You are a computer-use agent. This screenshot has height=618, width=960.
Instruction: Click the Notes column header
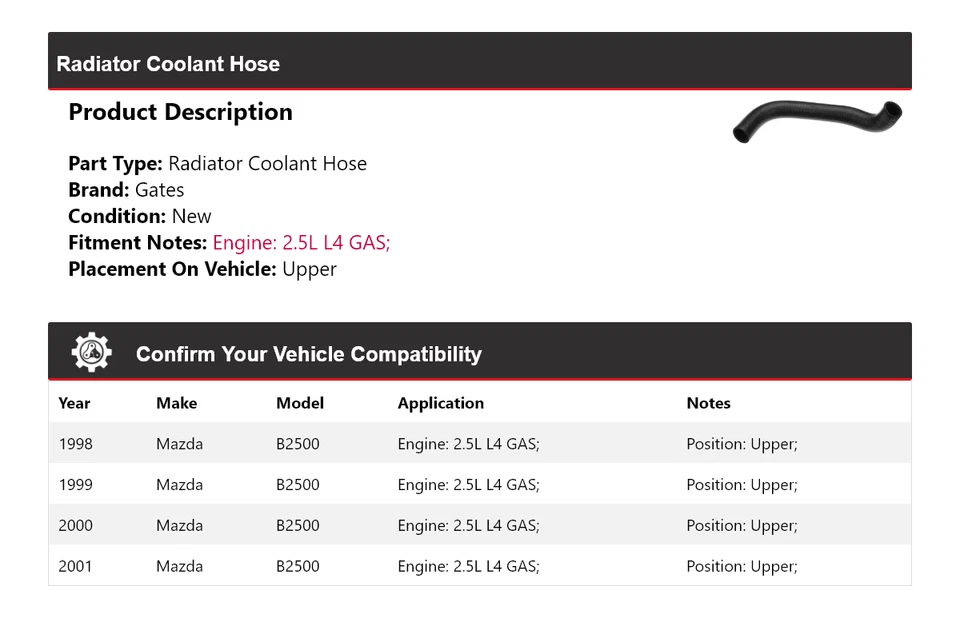[708, 404]
